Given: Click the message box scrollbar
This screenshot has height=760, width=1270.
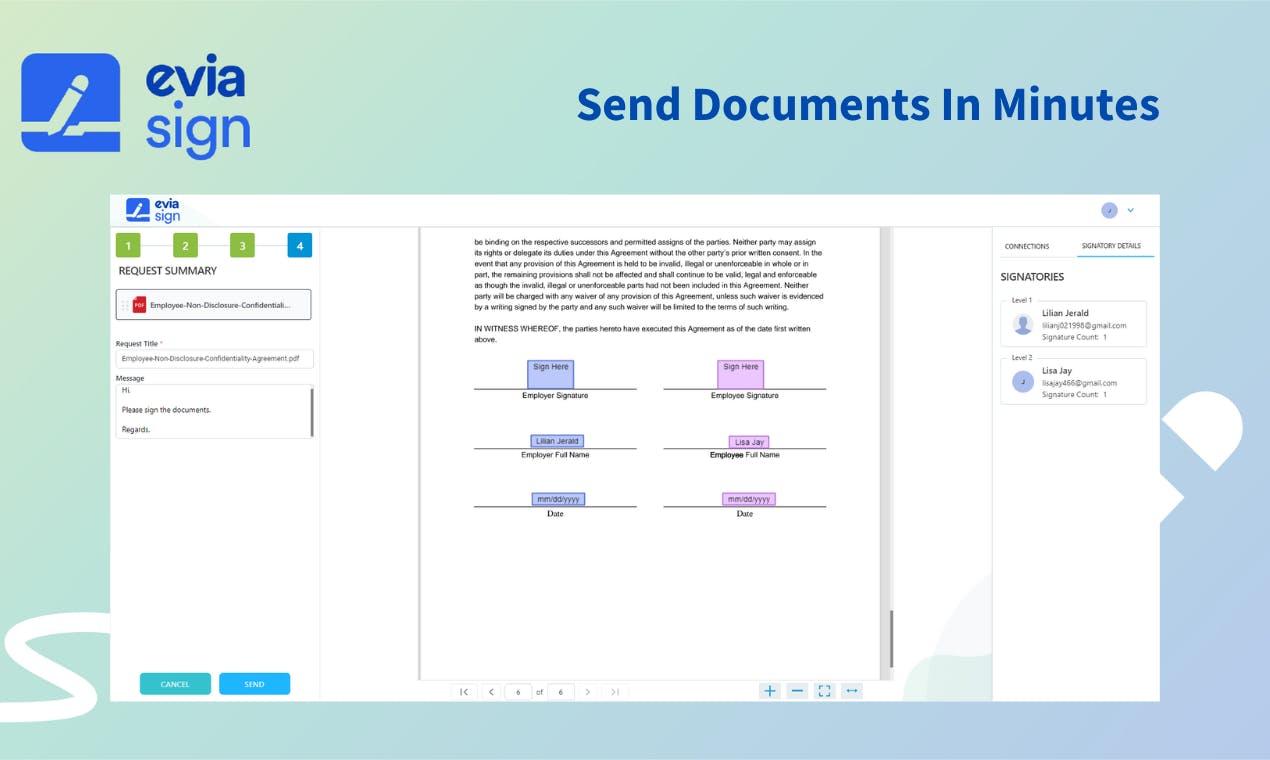Looking at the screenshot, I should tap(312, 411).
